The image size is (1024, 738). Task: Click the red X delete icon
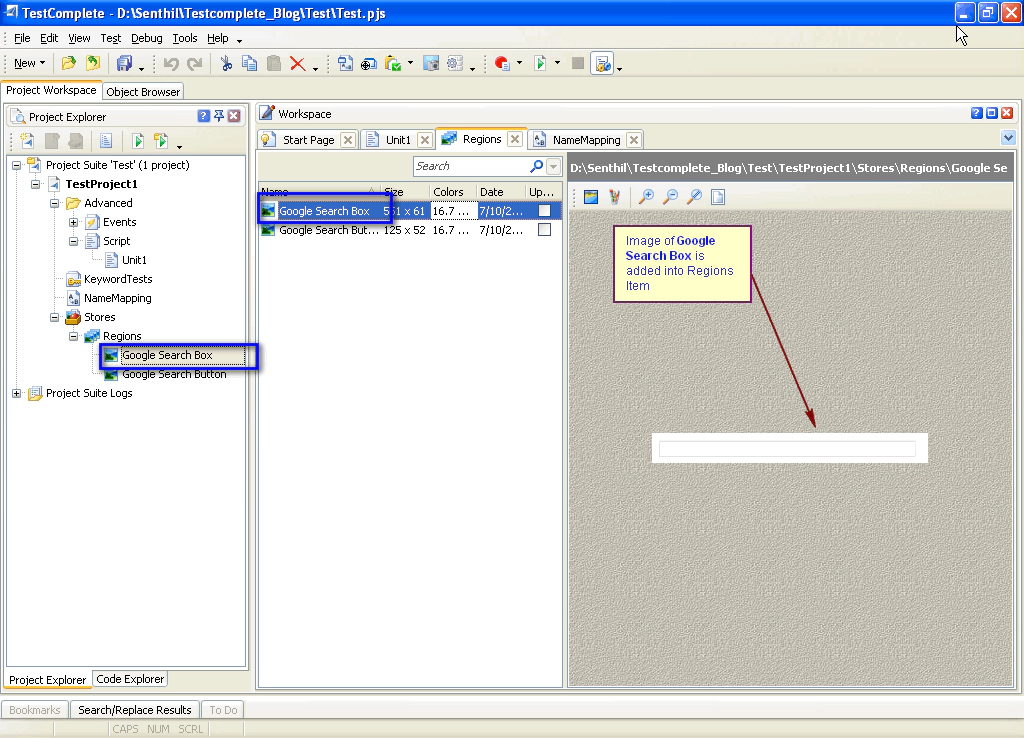297,64
